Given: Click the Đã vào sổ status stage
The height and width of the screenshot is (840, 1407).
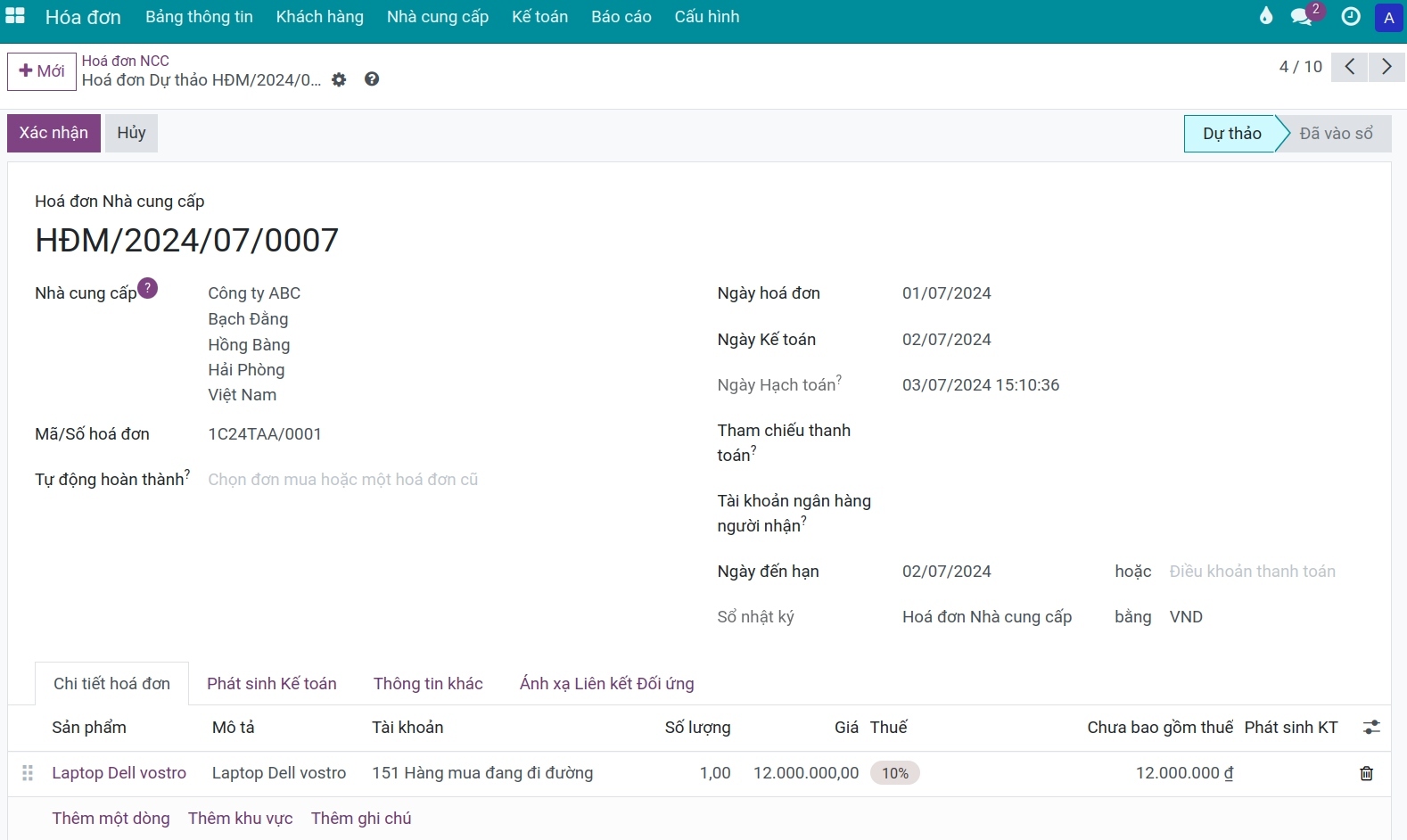Looking at the screenshot, I should (x=1335, y=134).
